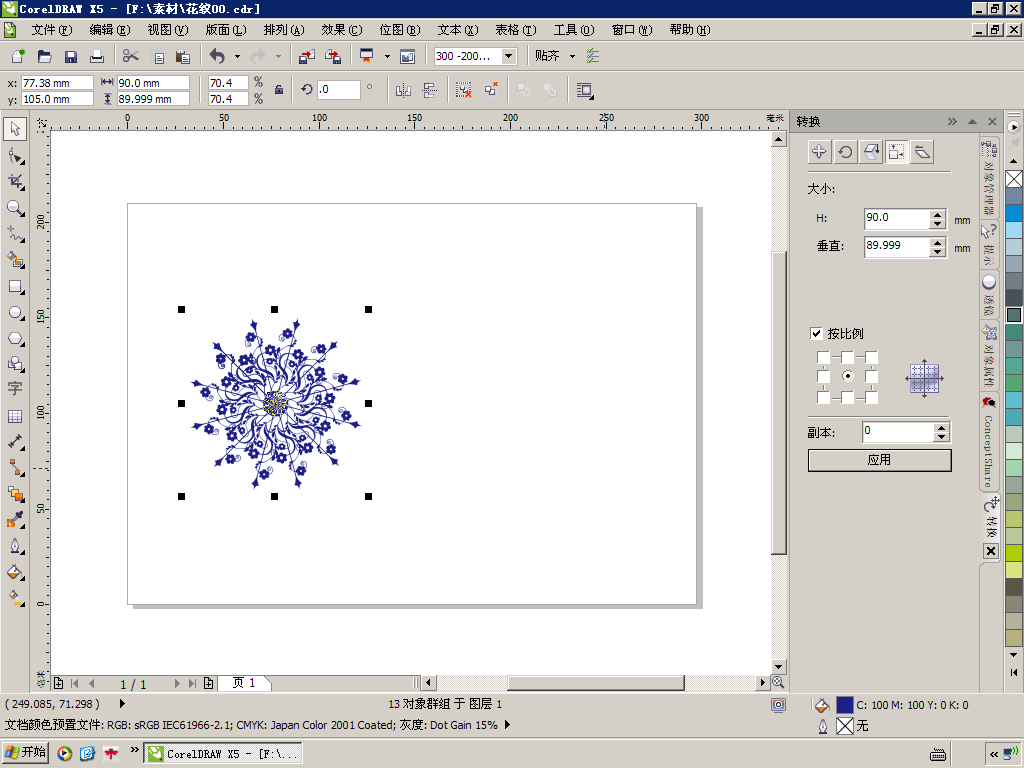The width and height of the screenshot is (1024, 768).
Task: Click the Save icon
Action: 71,56
